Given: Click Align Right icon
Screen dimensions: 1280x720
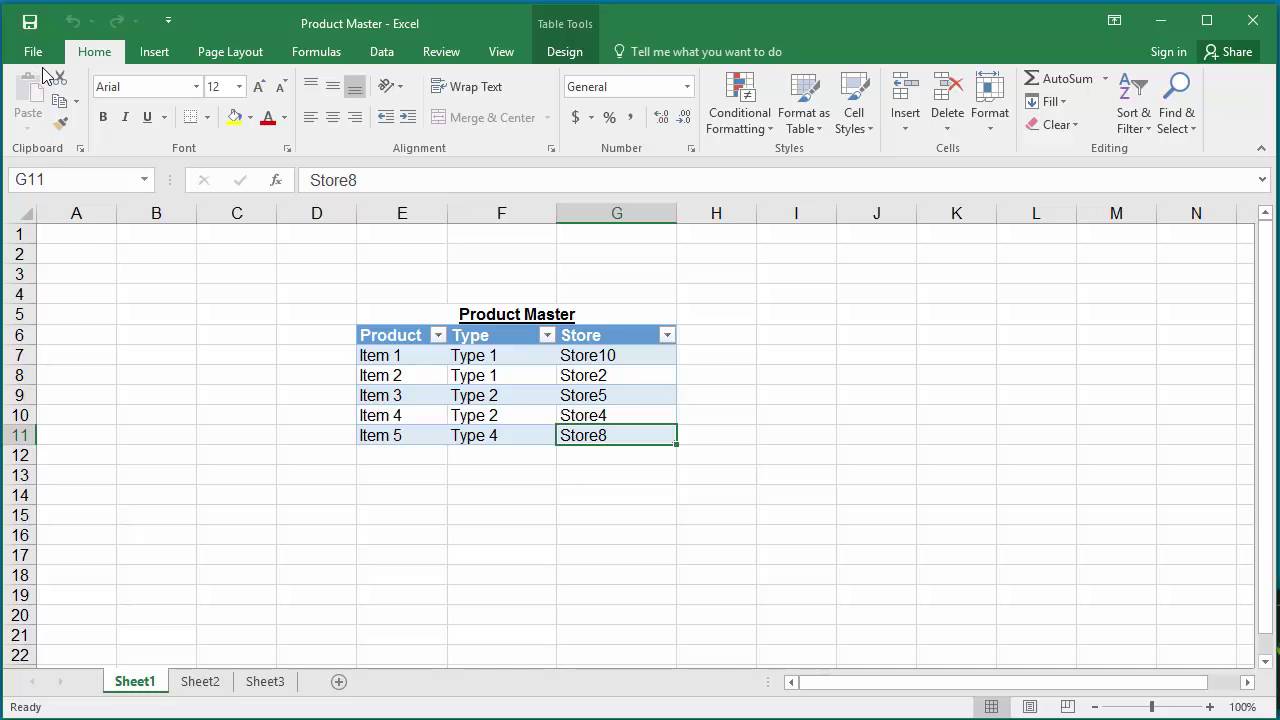Looking at the screenshot, I should click(x=355, y=117).
